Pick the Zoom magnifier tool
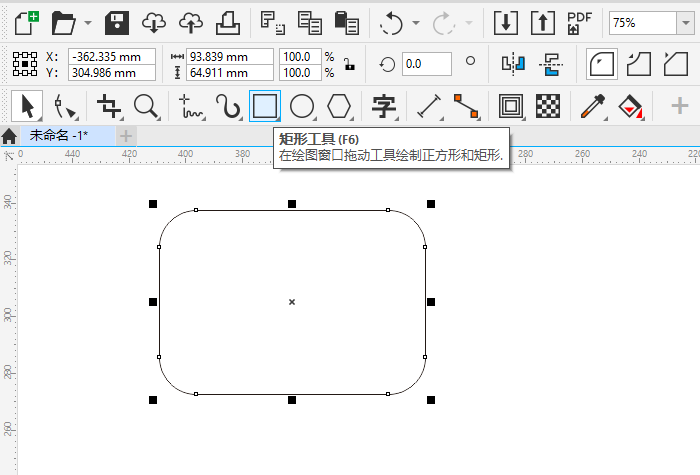The height and width of the screenshot is (475, 700). pyautogui.click(x=146, y=105)
